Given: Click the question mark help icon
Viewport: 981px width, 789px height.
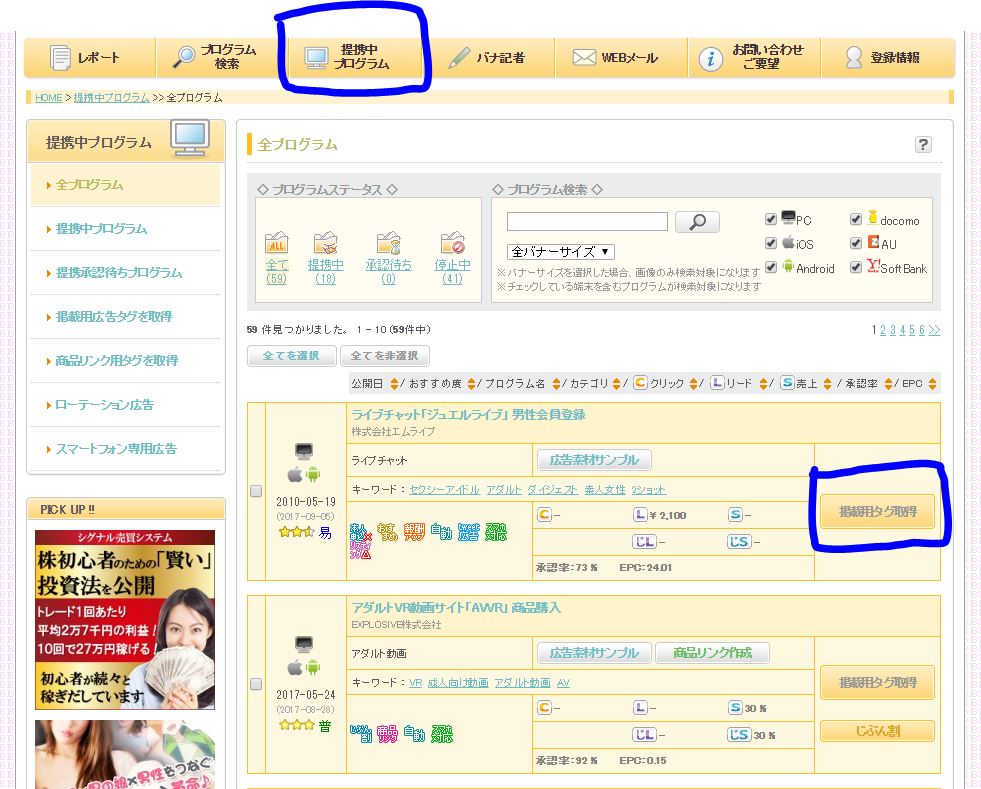Looking at the screenshot, I should (923, 145).
